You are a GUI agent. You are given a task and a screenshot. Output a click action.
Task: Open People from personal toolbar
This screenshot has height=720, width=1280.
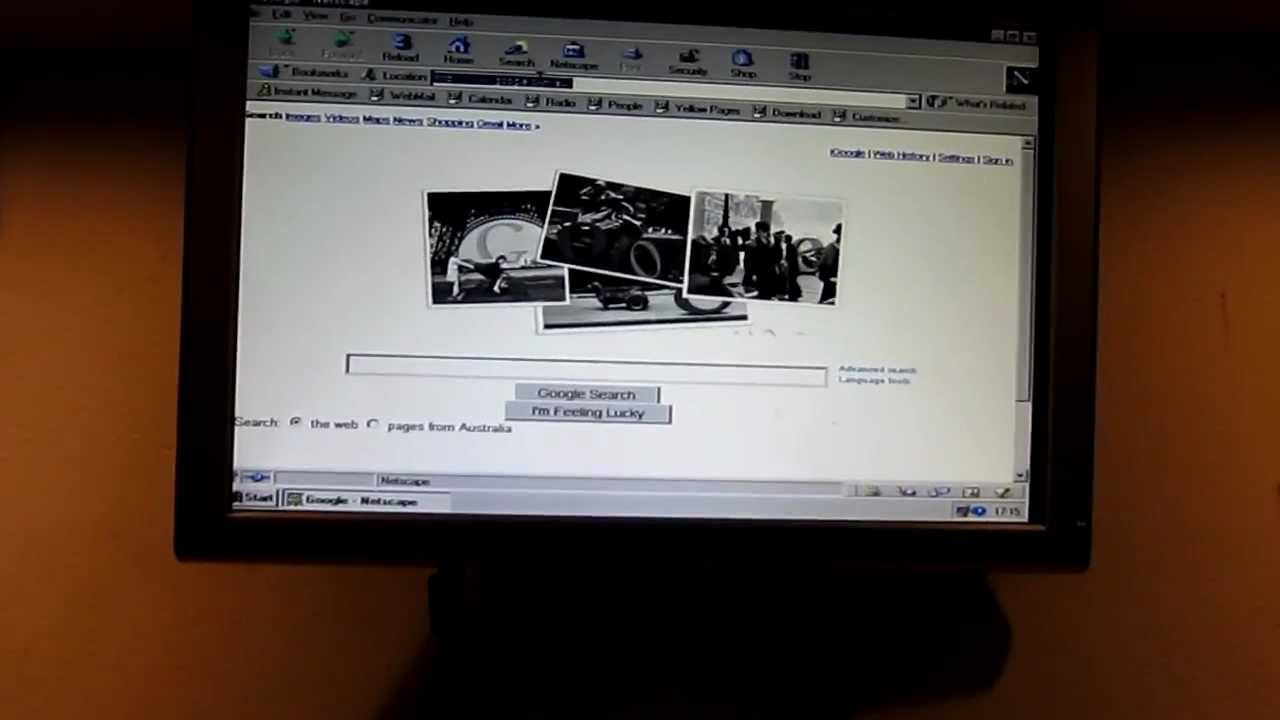coord(616,105)
